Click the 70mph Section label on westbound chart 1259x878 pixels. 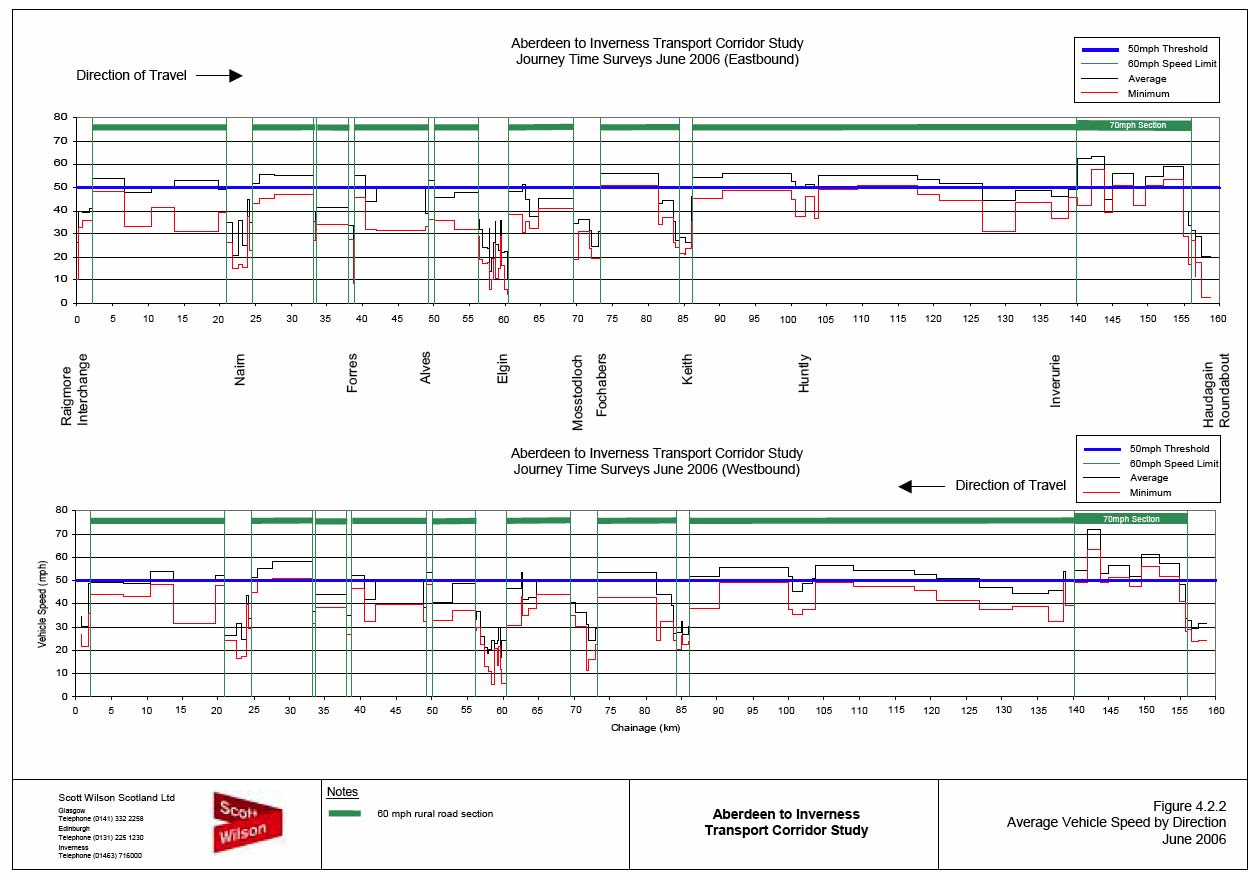pyautogui.click(x=1131, y=519)
